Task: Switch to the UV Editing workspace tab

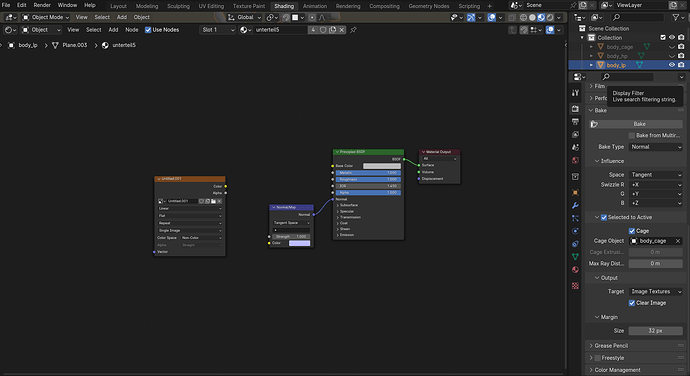Action: coord(211,6)
